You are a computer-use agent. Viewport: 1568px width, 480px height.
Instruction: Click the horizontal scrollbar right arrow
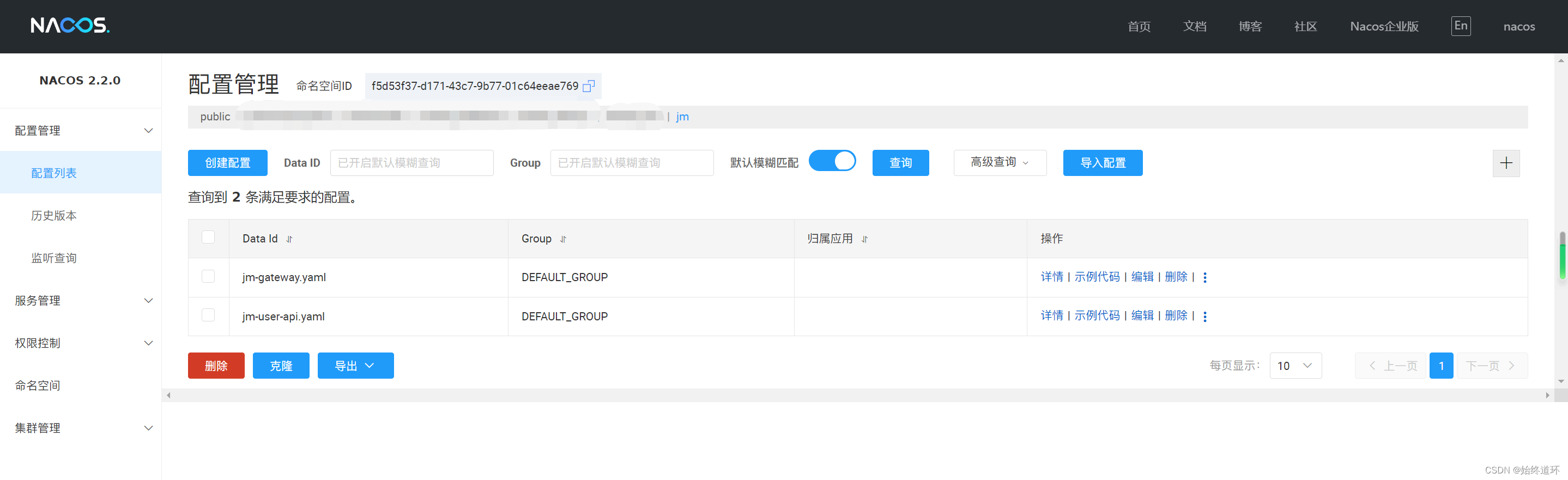1547,396
